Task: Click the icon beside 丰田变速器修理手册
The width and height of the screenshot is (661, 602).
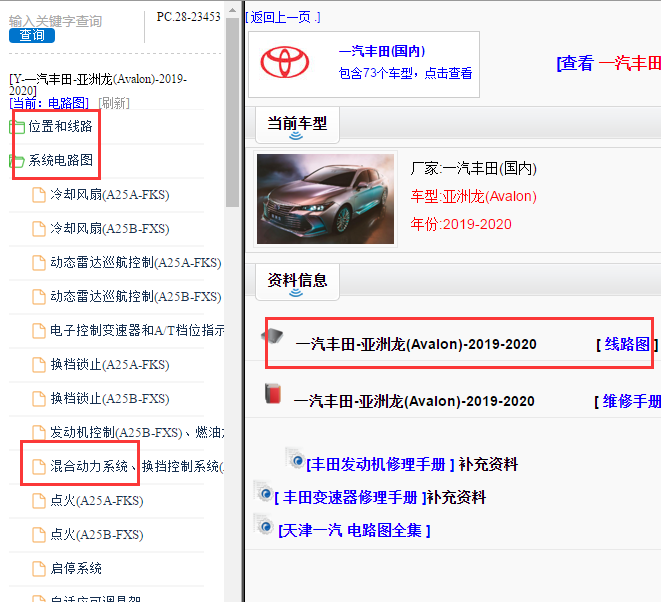Action: pyautogui.click(x=263, y=492)
